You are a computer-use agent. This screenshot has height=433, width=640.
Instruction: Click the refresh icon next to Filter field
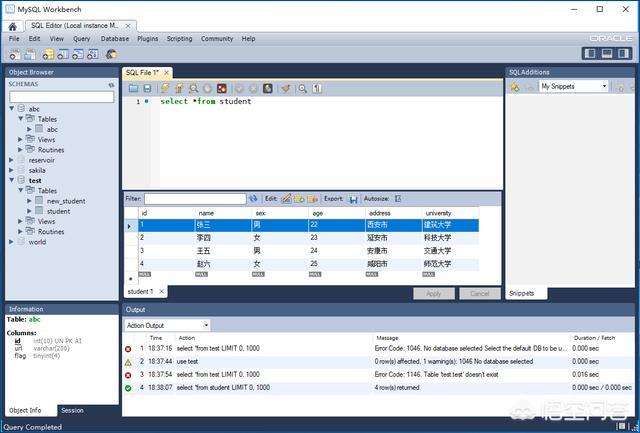pos(253,199)
